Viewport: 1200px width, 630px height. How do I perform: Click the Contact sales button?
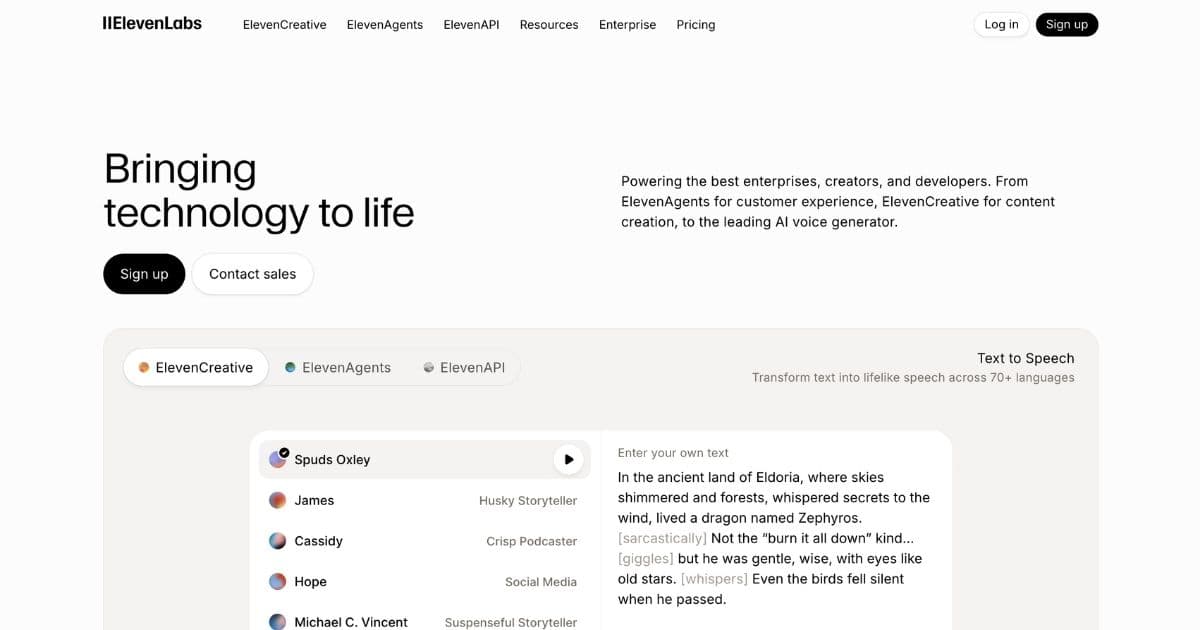(252, 273)
